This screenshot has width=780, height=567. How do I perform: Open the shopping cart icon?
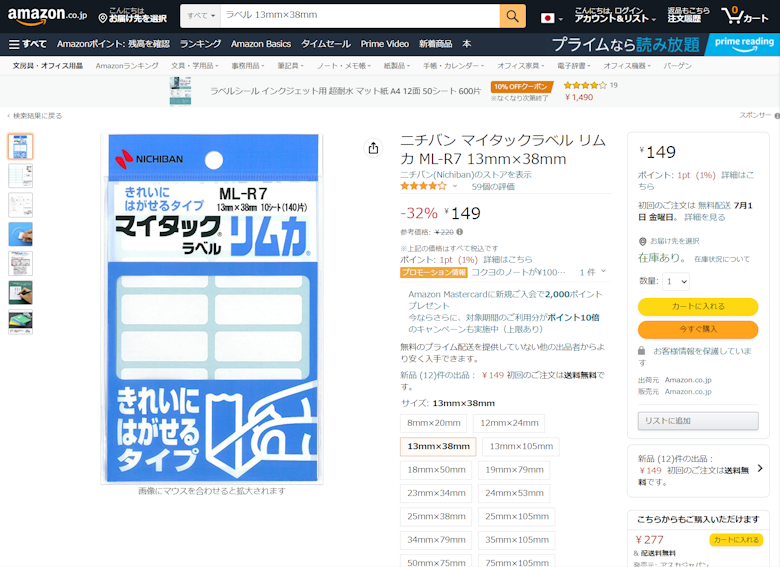click(745, 15)
